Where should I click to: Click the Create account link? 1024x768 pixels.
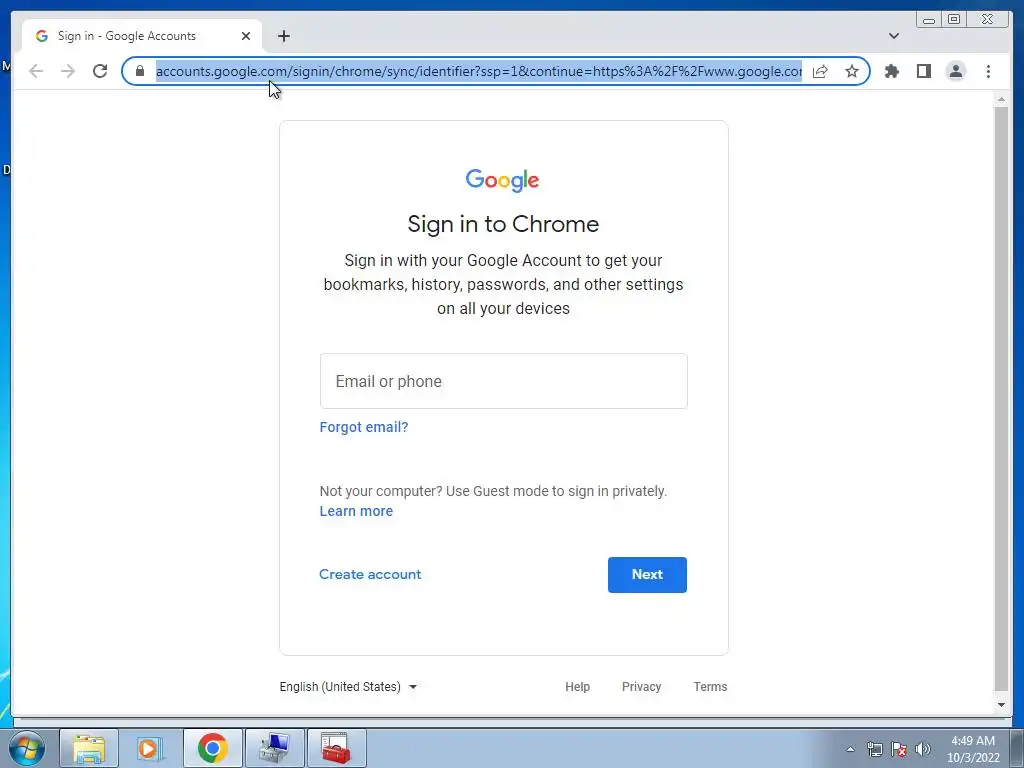pos(370,575)
